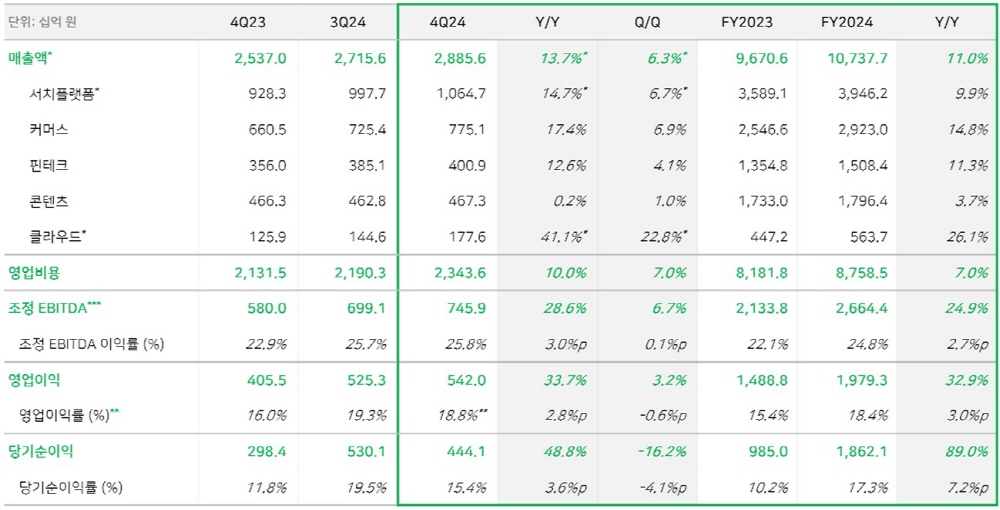Click the 단위: 십억 원 unit label
Screen dimensions: 1000x510
(x=43, y=20)
